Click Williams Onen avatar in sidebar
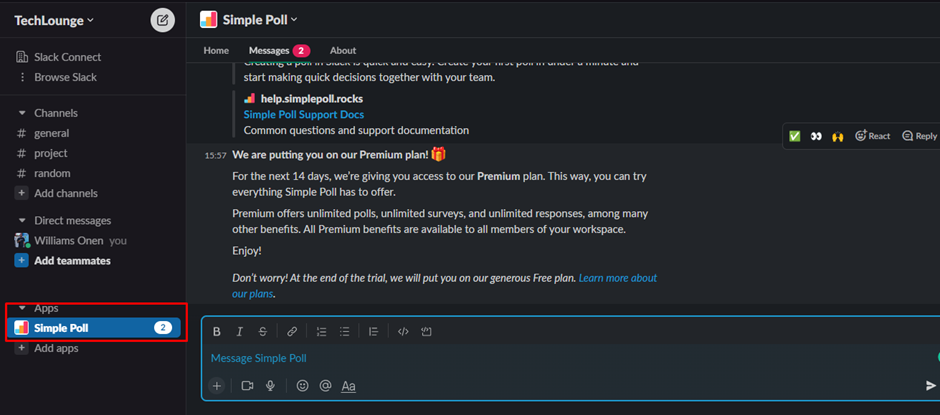Image resolution: width=940 pixels, height=415 pixels. 22,240
